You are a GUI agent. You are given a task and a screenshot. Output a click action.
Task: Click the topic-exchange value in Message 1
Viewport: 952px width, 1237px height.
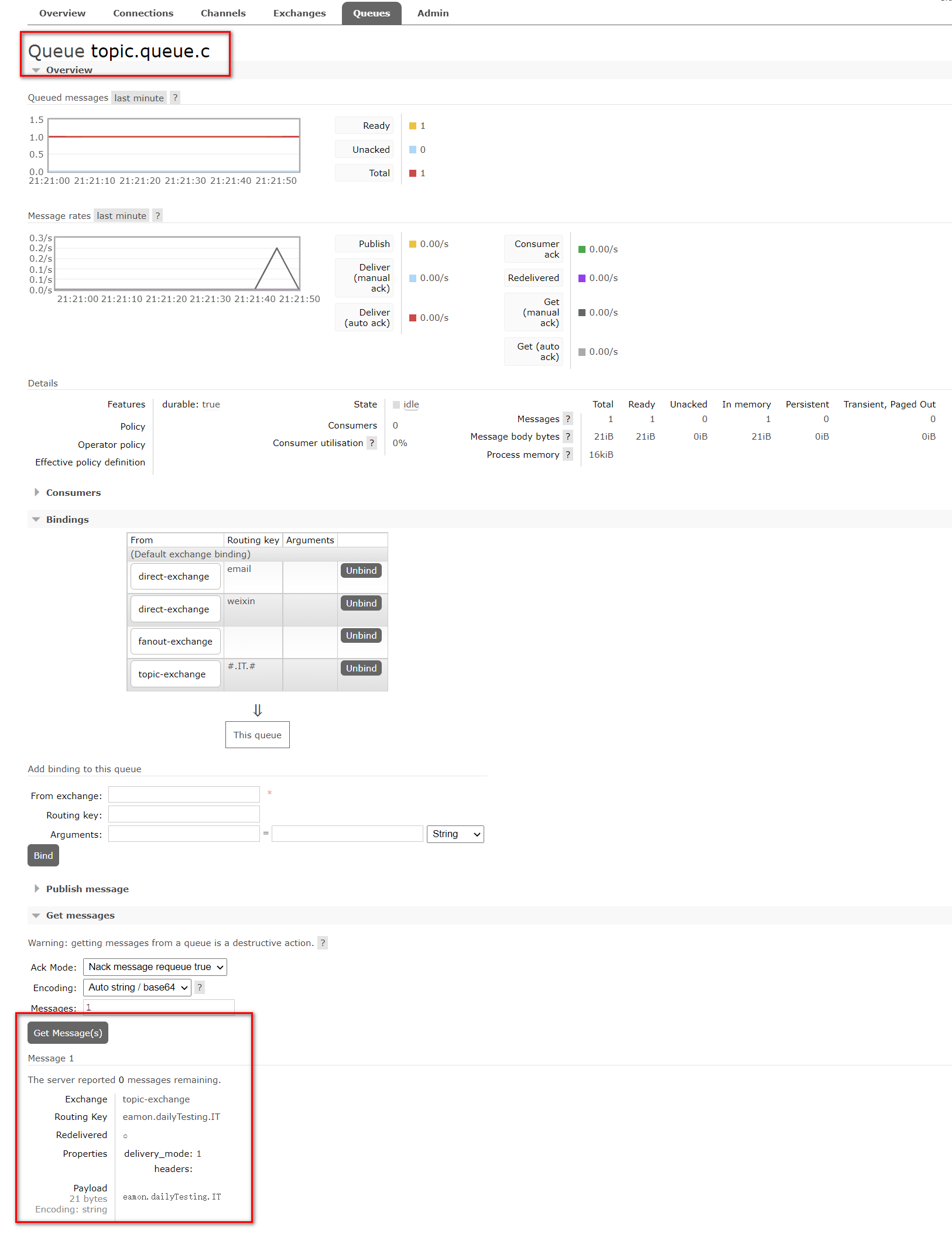click(156, 1099)
